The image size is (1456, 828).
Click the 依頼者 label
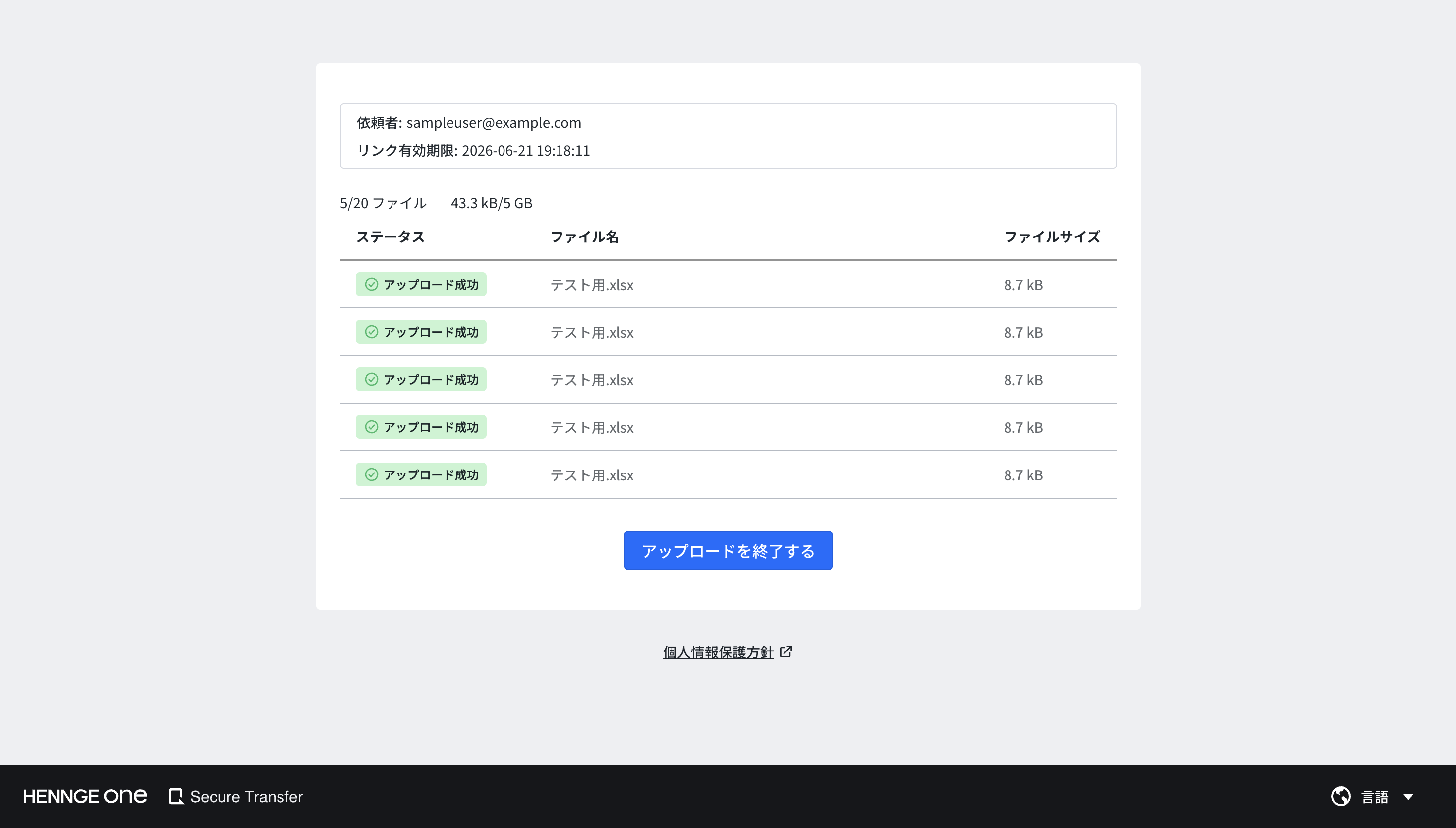pyautogui.click(x=379, y=122)
